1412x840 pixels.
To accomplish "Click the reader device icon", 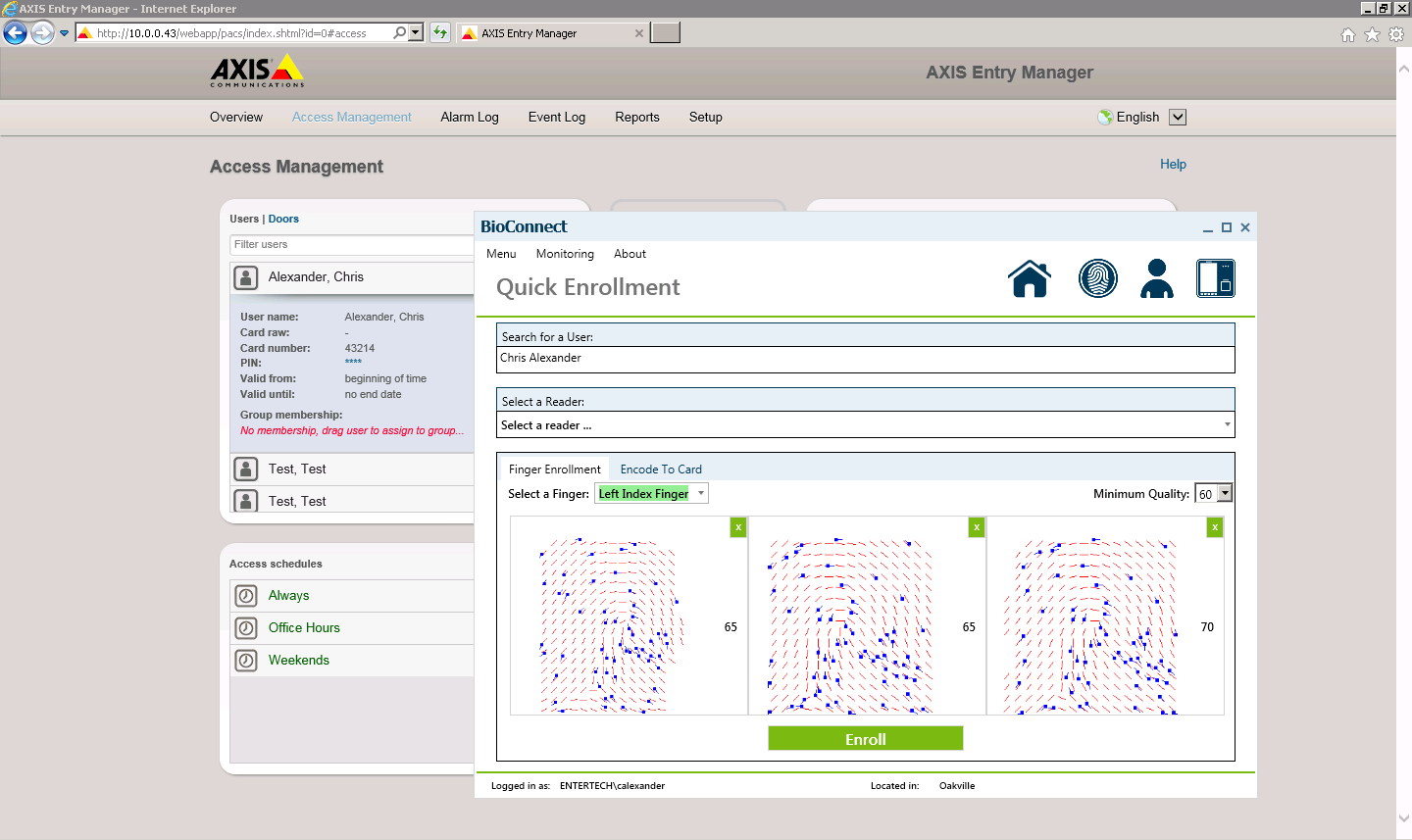I will [1215, 278].
